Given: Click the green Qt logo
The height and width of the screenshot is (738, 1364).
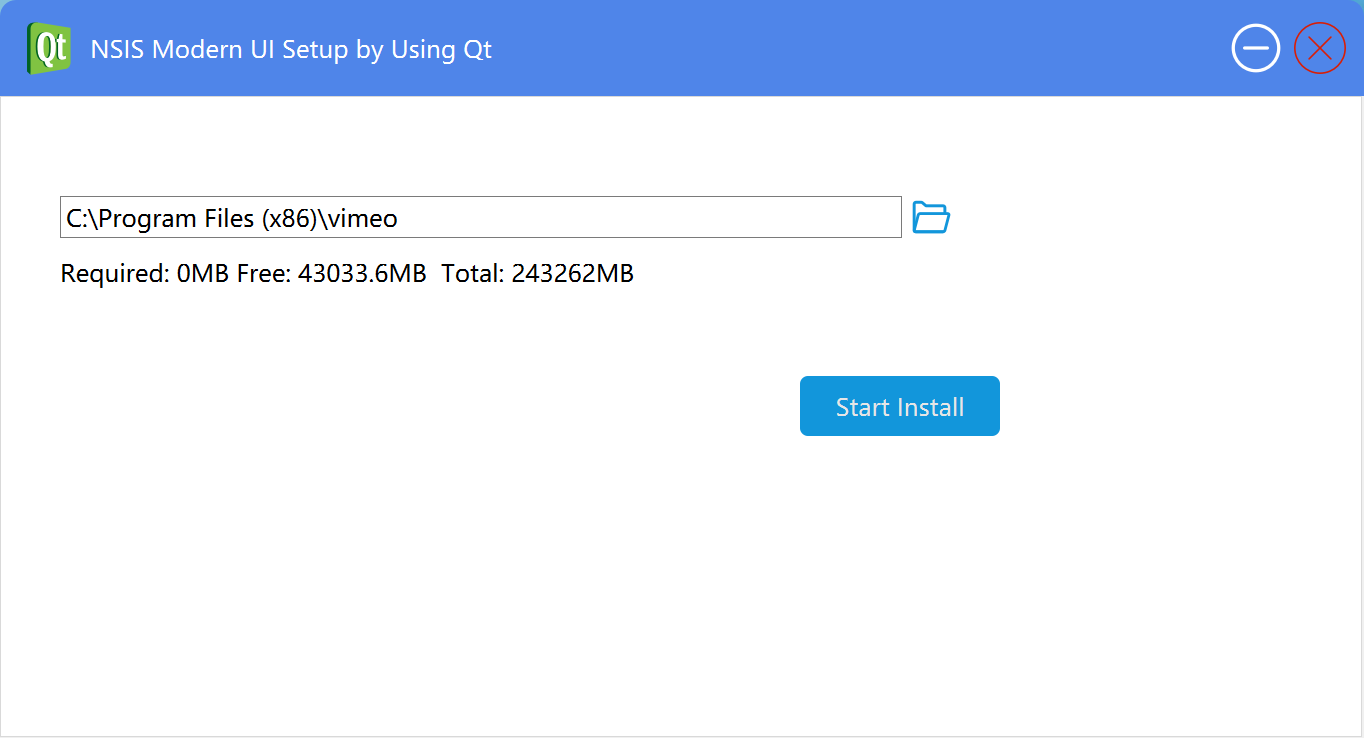Looking at the screenshot, I should [49, 48].
